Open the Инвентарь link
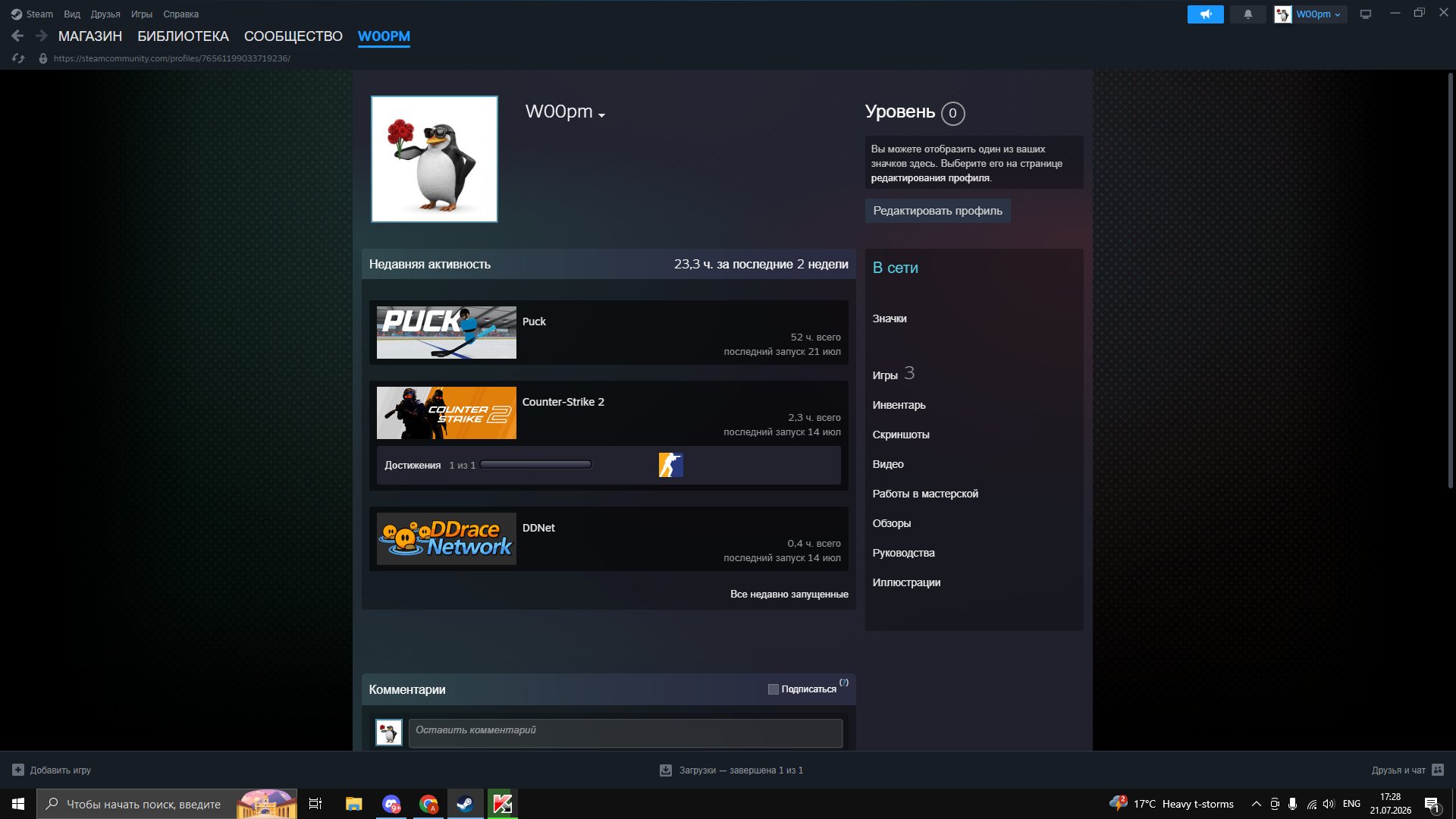The image size is (1456, 819). tap(899, 405)
